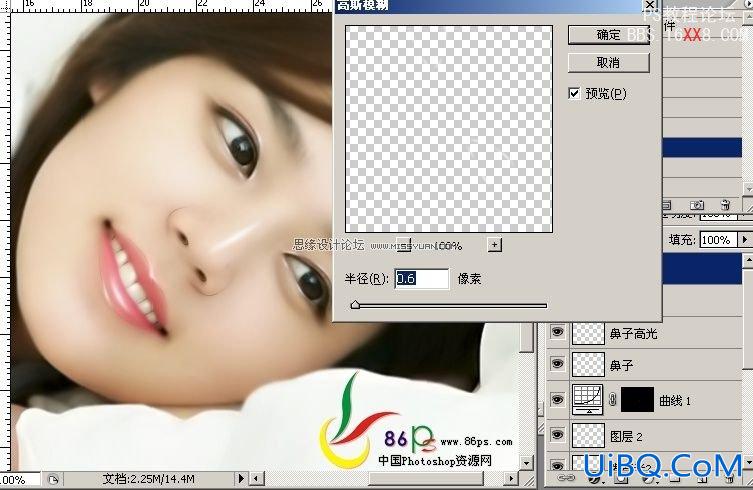Click the new snapshot camera icon
The height and width of the screenshot is (490, 753).
(x=697, y=205)
